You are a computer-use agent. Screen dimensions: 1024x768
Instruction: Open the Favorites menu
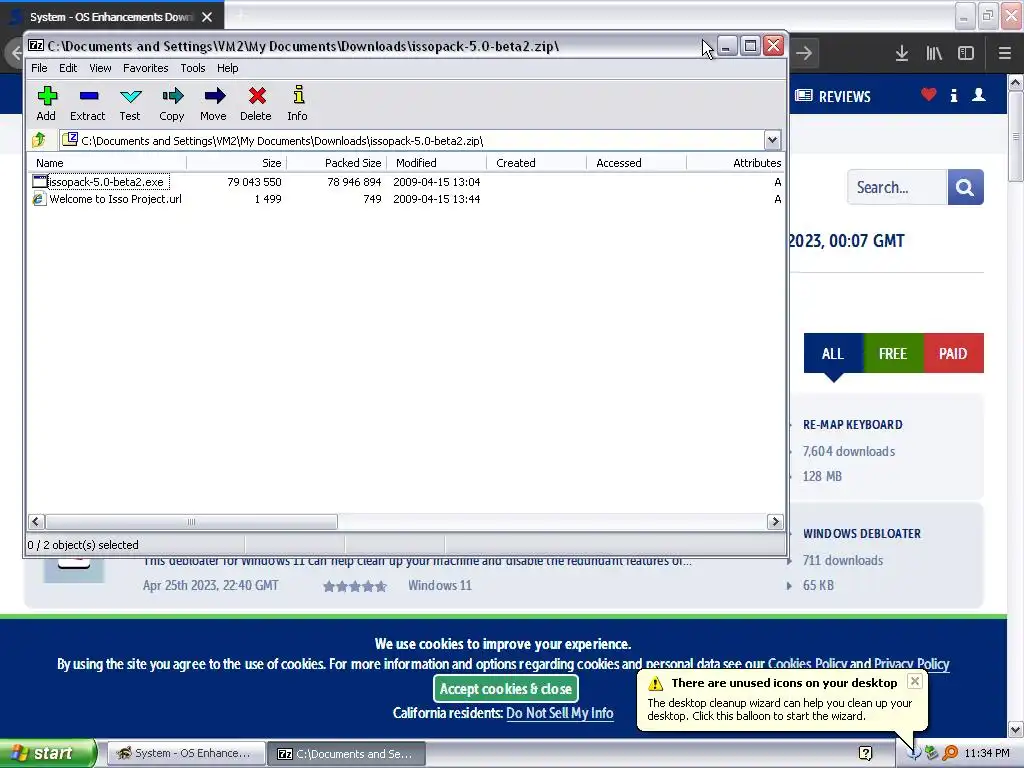tap(146, 68)
